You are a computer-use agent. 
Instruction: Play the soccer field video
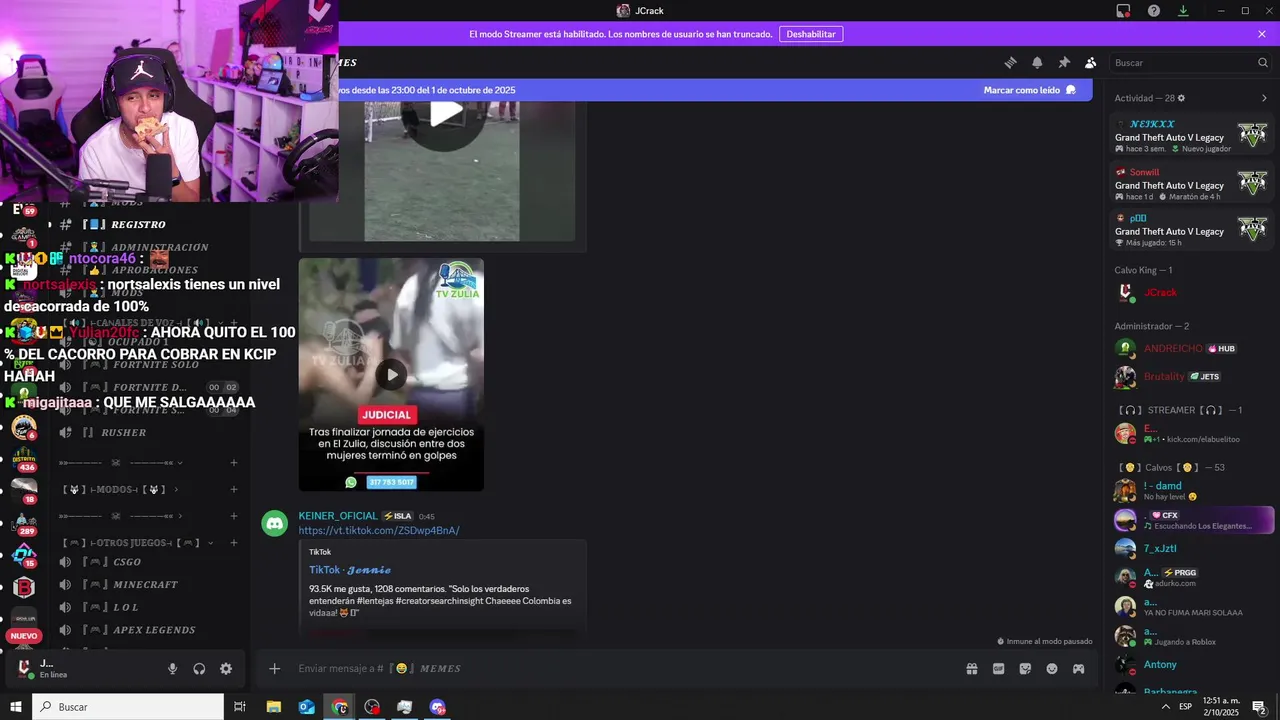[446, 113]
